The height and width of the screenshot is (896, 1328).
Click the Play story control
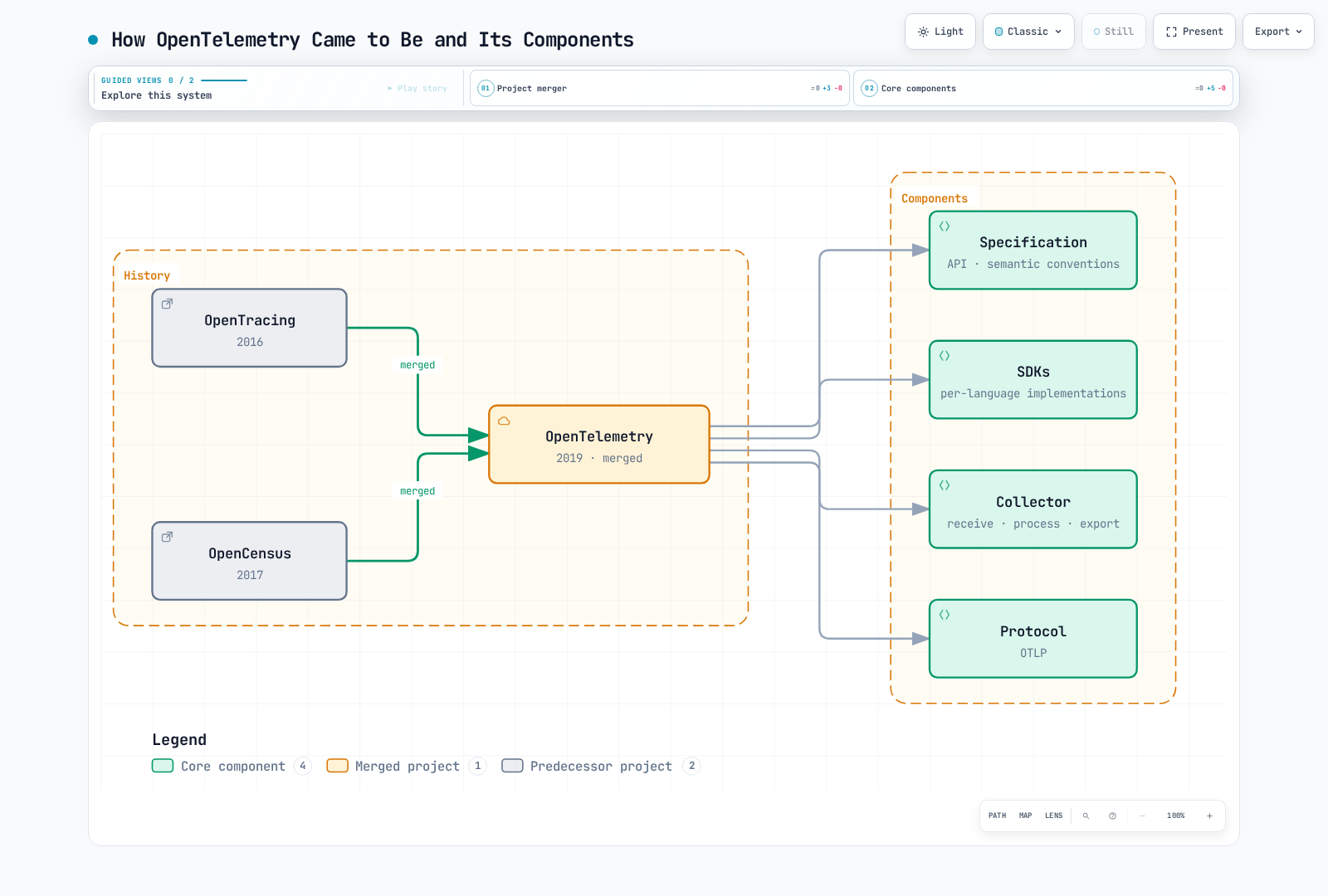(x=417, y=89)
